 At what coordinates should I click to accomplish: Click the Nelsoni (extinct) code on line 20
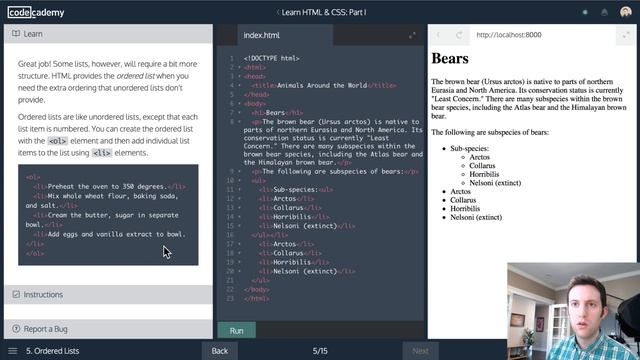(307, 271)
